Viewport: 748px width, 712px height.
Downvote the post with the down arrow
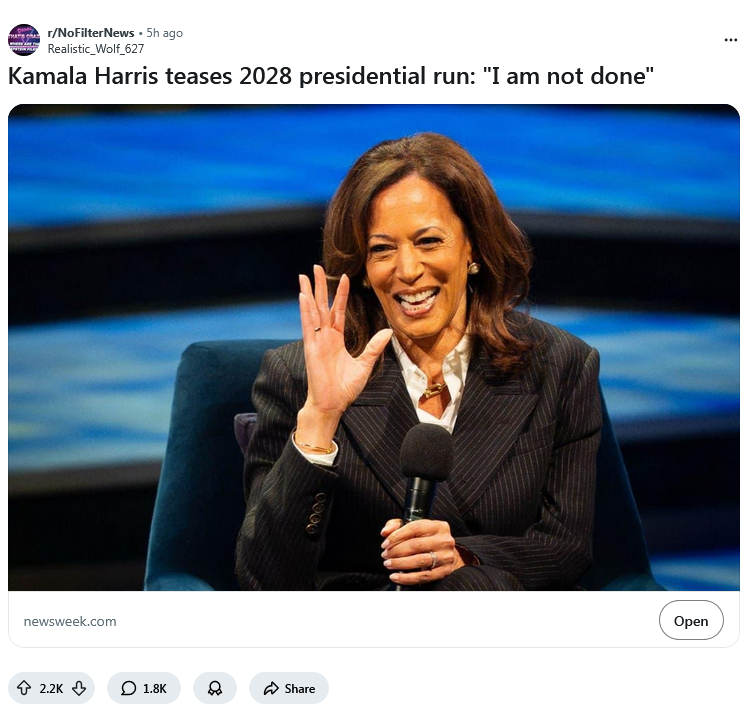pyautogui.click(x=79, y=688)
